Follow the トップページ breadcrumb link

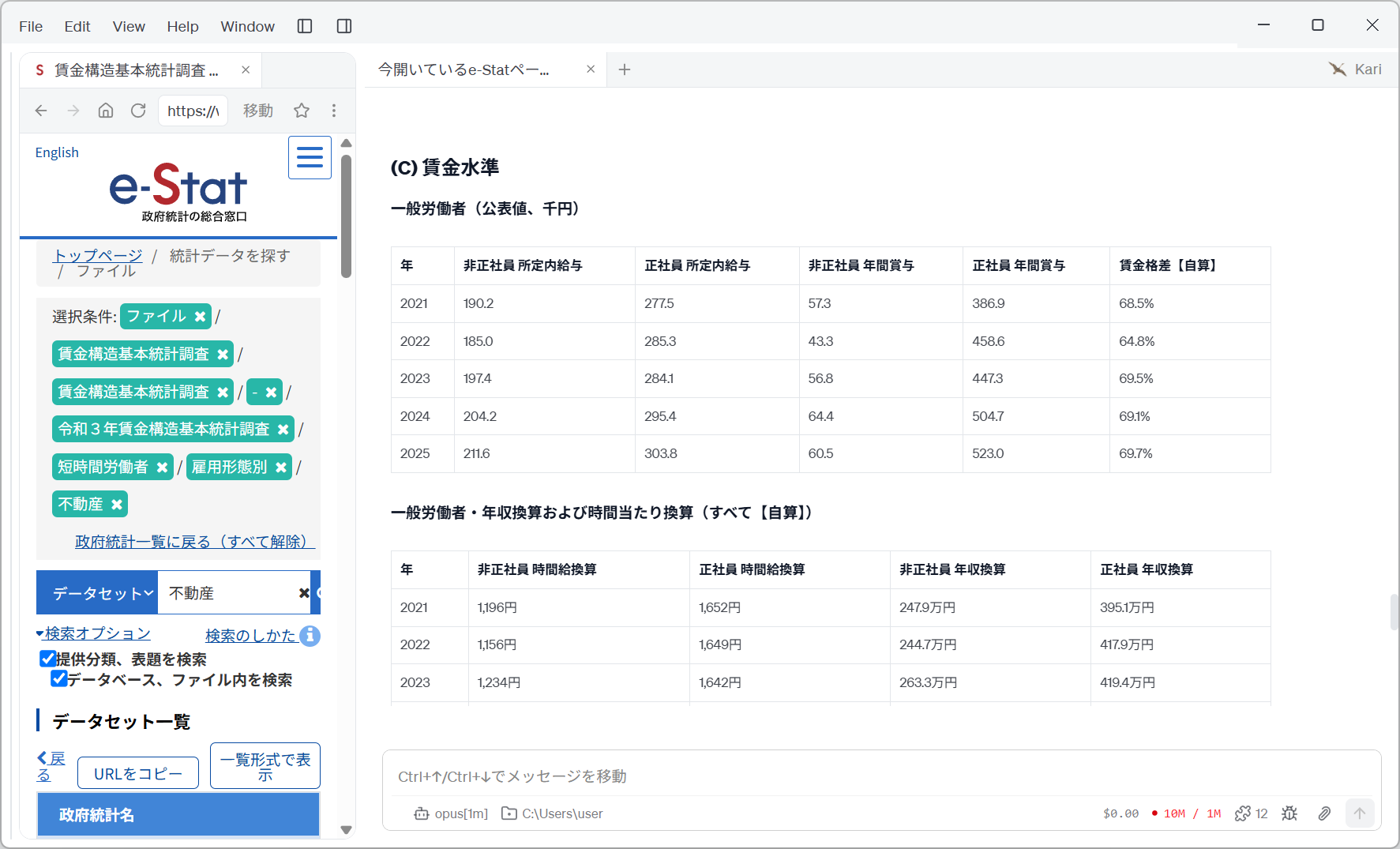[97, 255]
